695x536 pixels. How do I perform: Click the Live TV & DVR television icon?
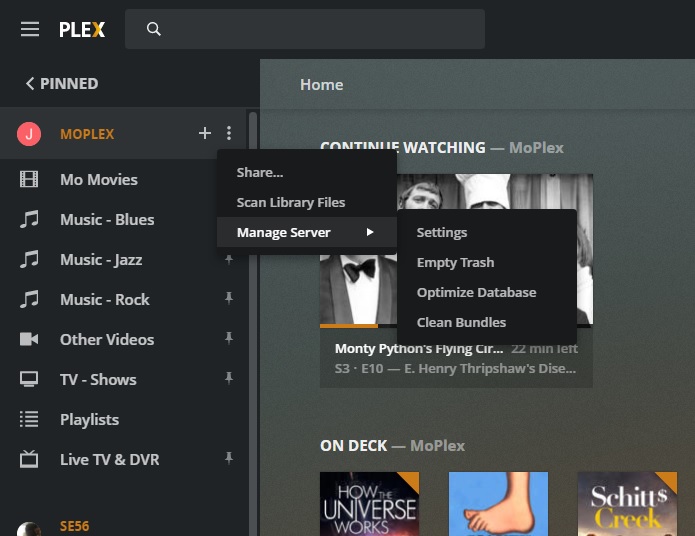[29, 459]
